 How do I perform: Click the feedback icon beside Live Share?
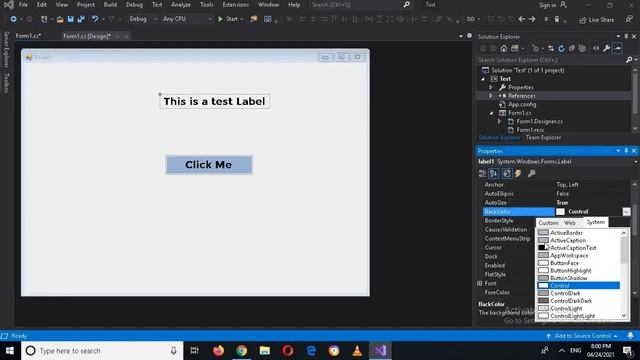[x=629, y=19]
